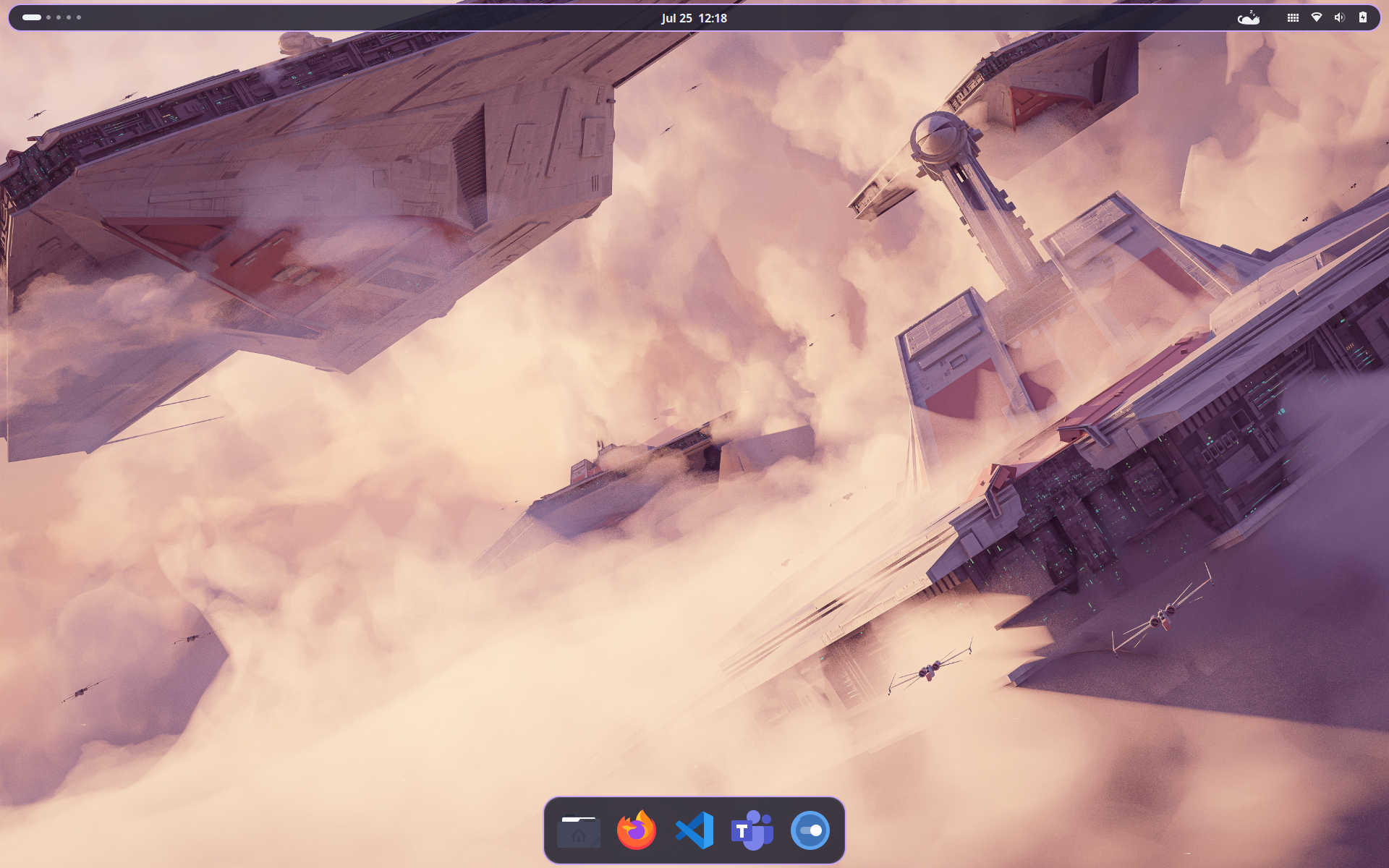Viewport: 1389px width, 868px height.
Task: Open the clock showing Jul 25 12:18
Action: pyautogui.click(x=694, y=18)
